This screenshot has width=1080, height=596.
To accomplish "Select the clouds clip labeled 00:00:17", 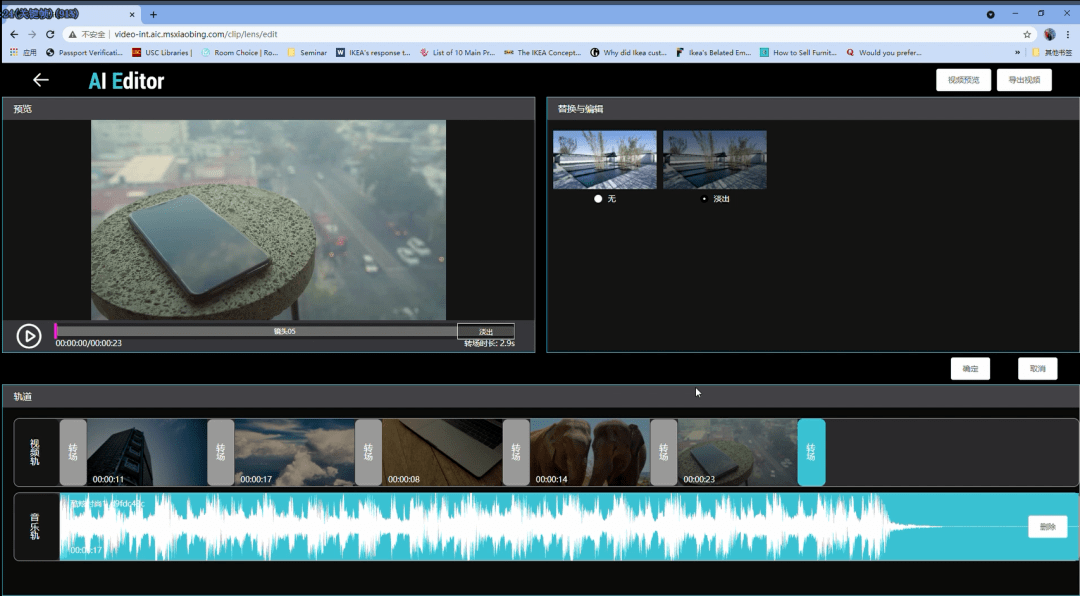I will [x=294, y=452].
